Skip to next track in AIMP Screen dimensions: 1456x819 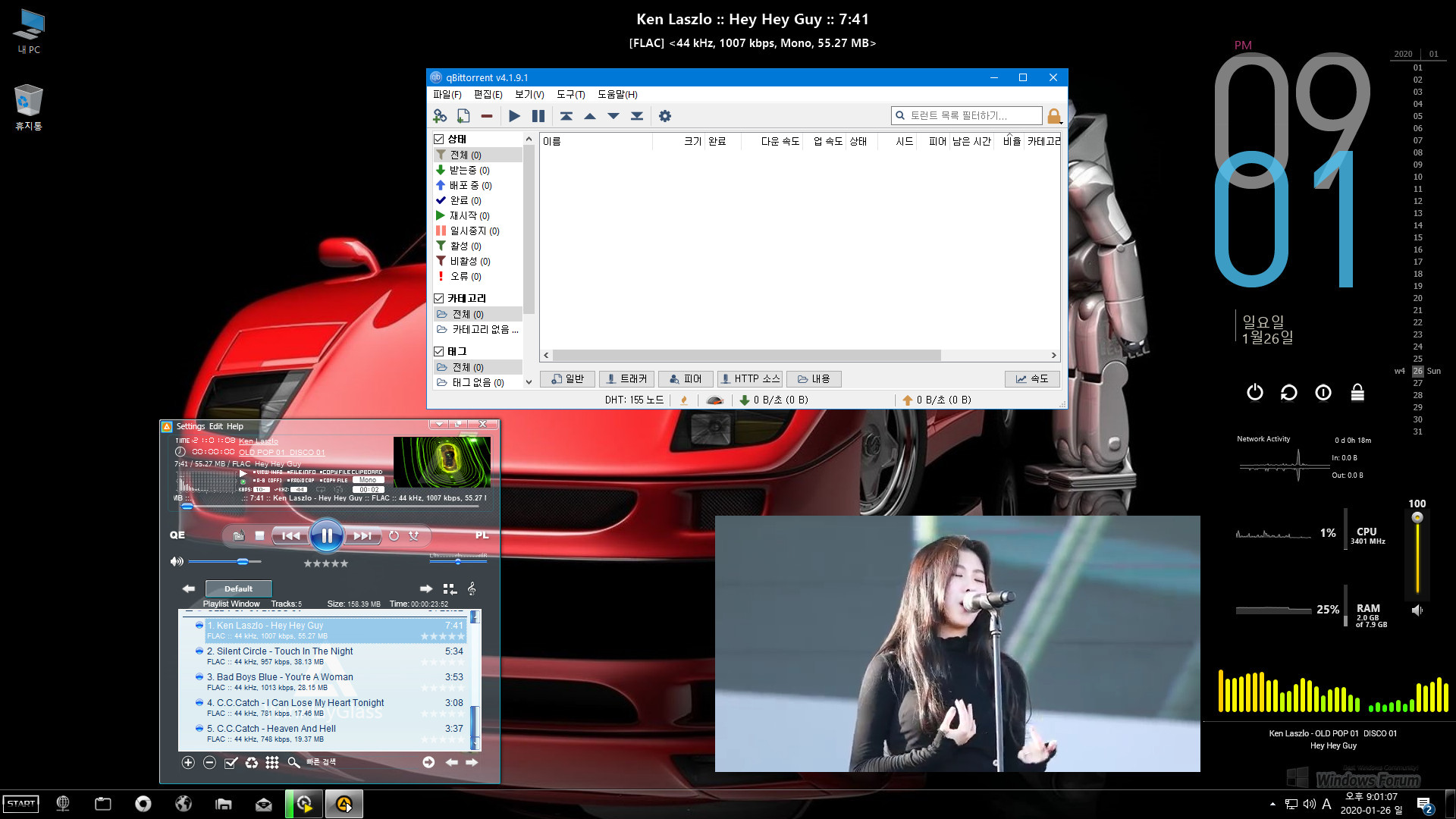pos(362,535)
